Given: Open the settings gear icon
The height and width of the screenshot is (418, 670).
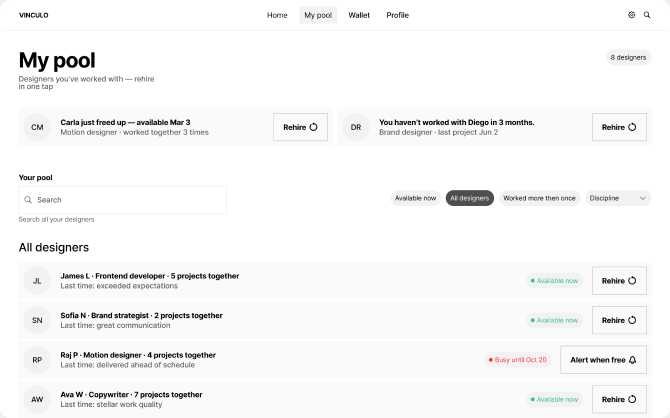Looking at the screenshot, I should [631, 15].
